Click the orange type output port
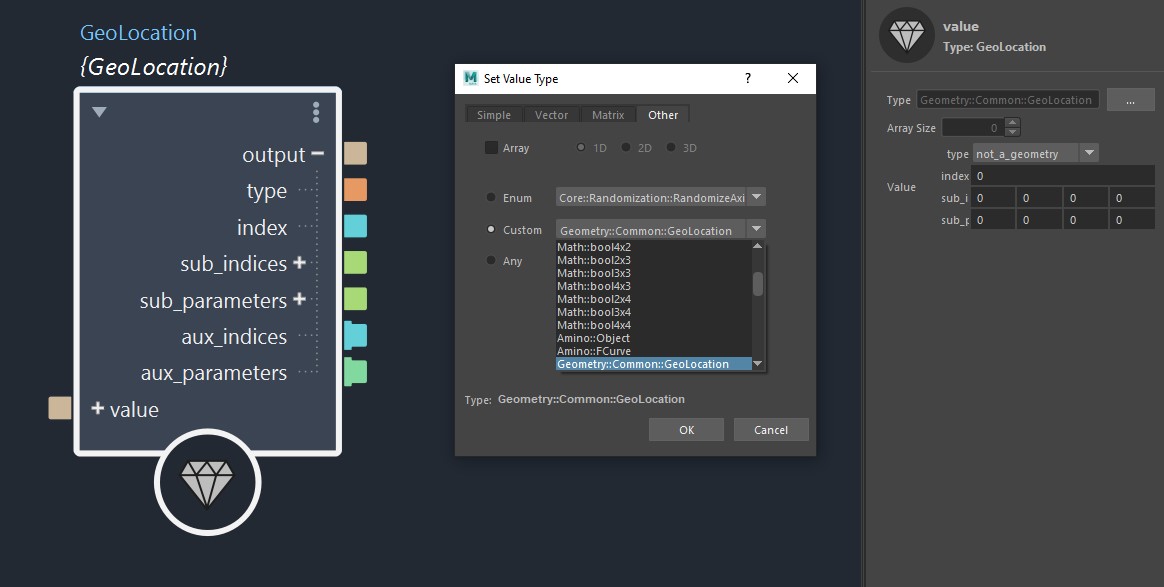Viewport: 1164px width, 587px height. (355, 190)
